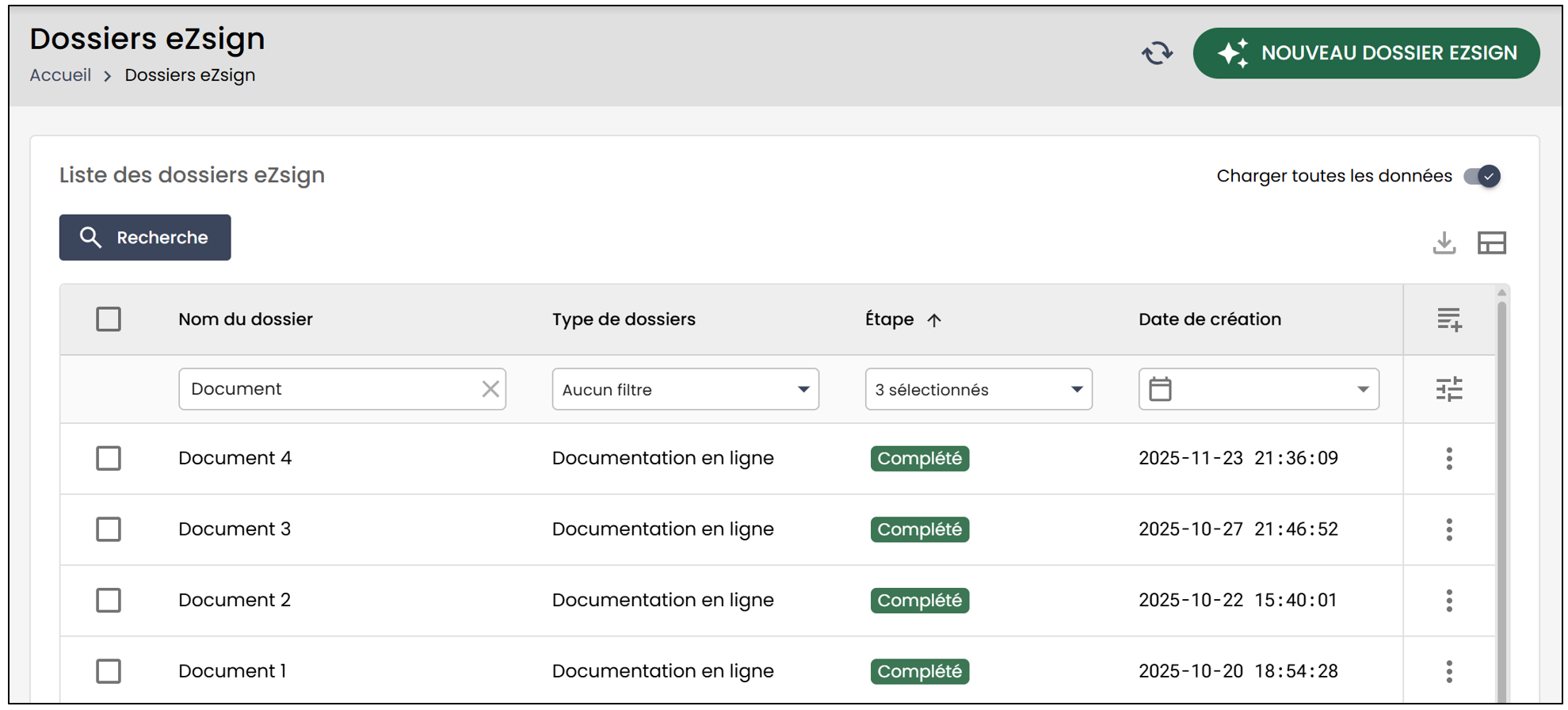
Task: Check the box for Document 3
Action: (109, 529)
